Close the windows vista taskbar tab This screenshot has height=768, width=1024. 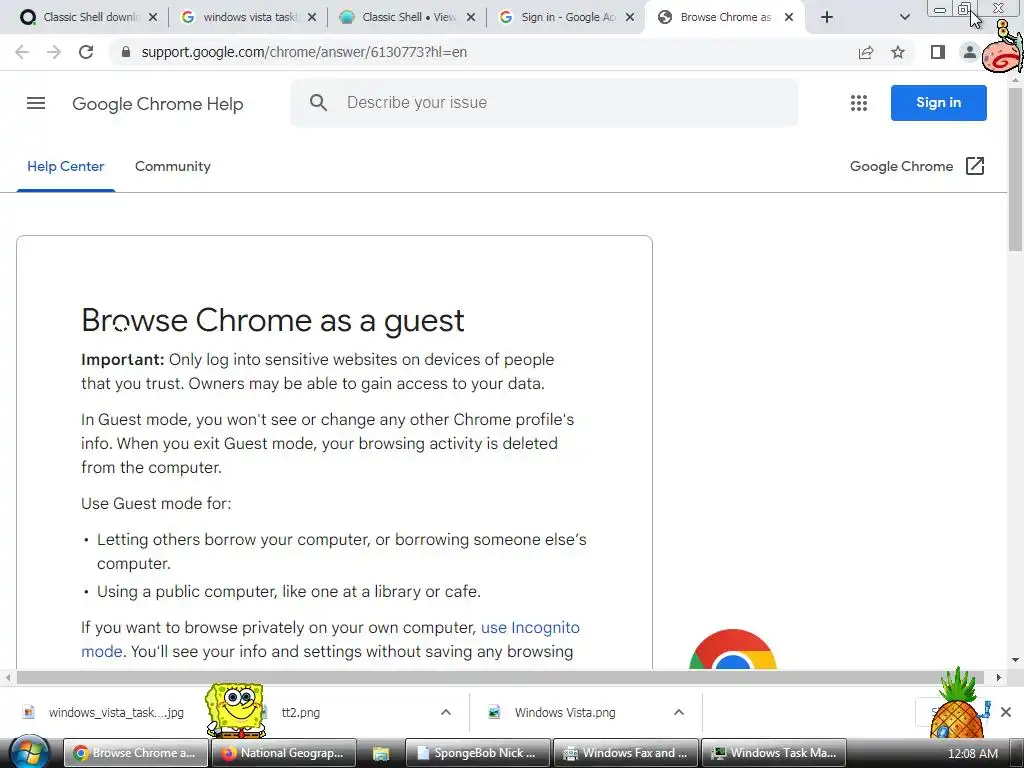click(x=312, y=17)
